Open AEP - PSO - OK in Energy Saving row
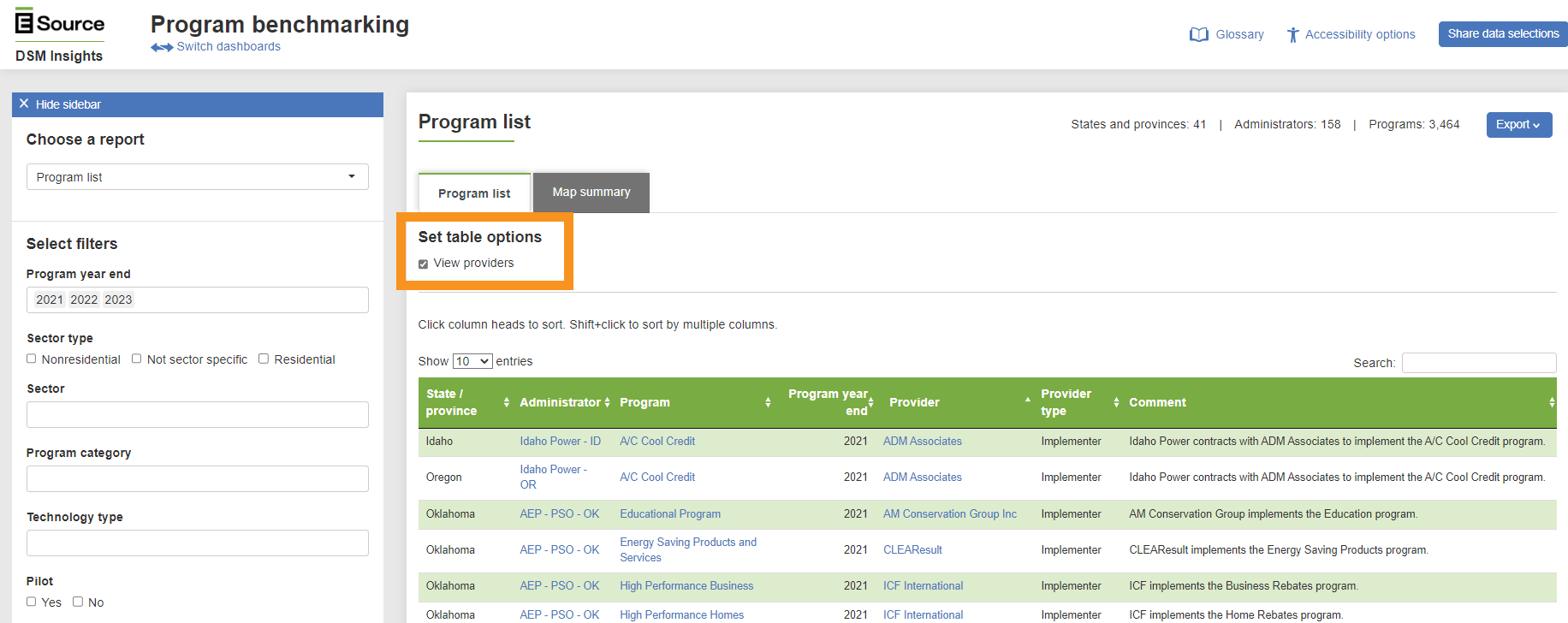The image size is (1568, 623). pyautogui.click(x=560, y=550)
